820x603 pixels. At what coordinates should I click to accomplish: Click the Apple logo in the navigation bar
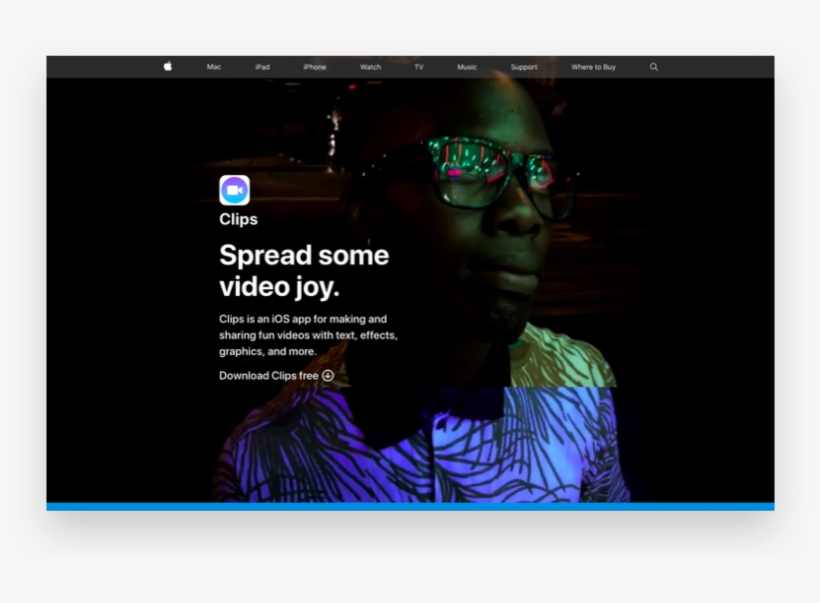(166, 66)
